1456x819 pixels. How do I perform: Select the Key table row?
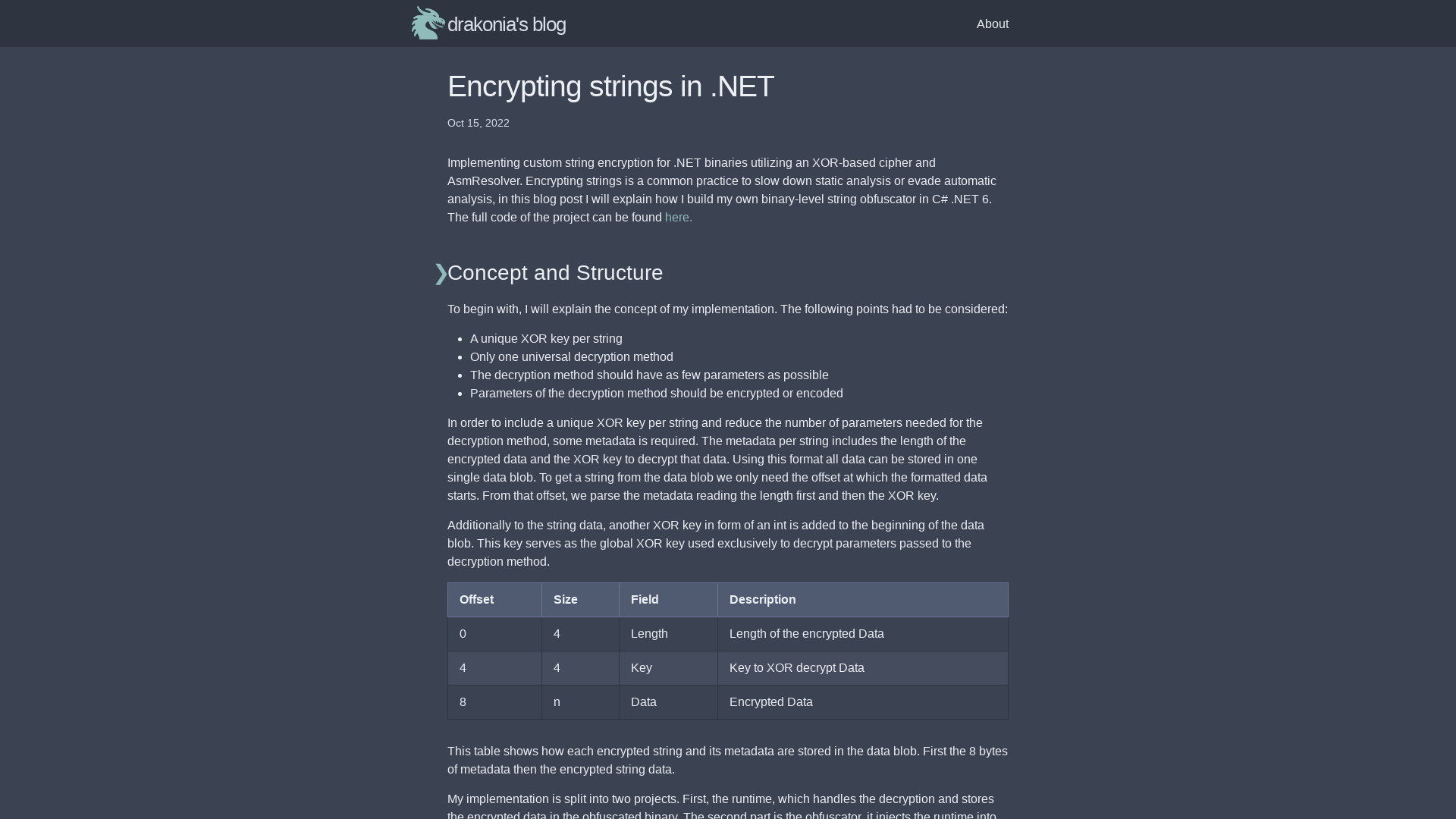click(728, 668)
